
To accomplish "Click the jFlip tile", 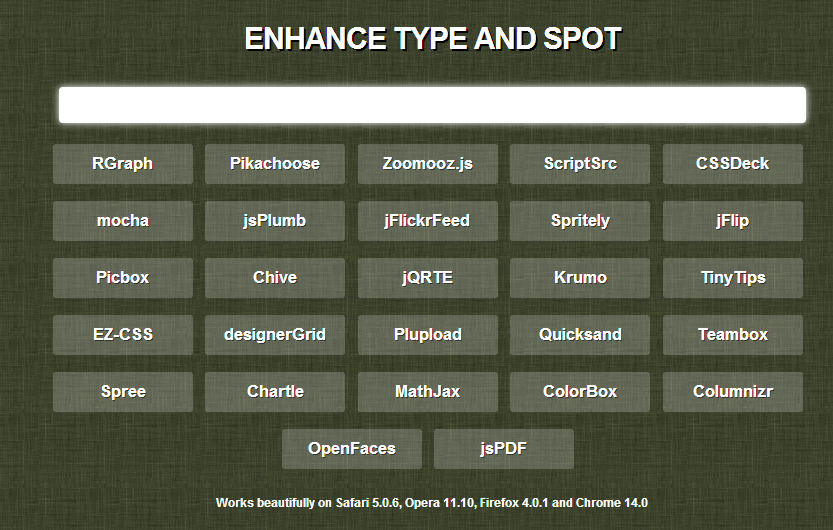I will (733, 220).
